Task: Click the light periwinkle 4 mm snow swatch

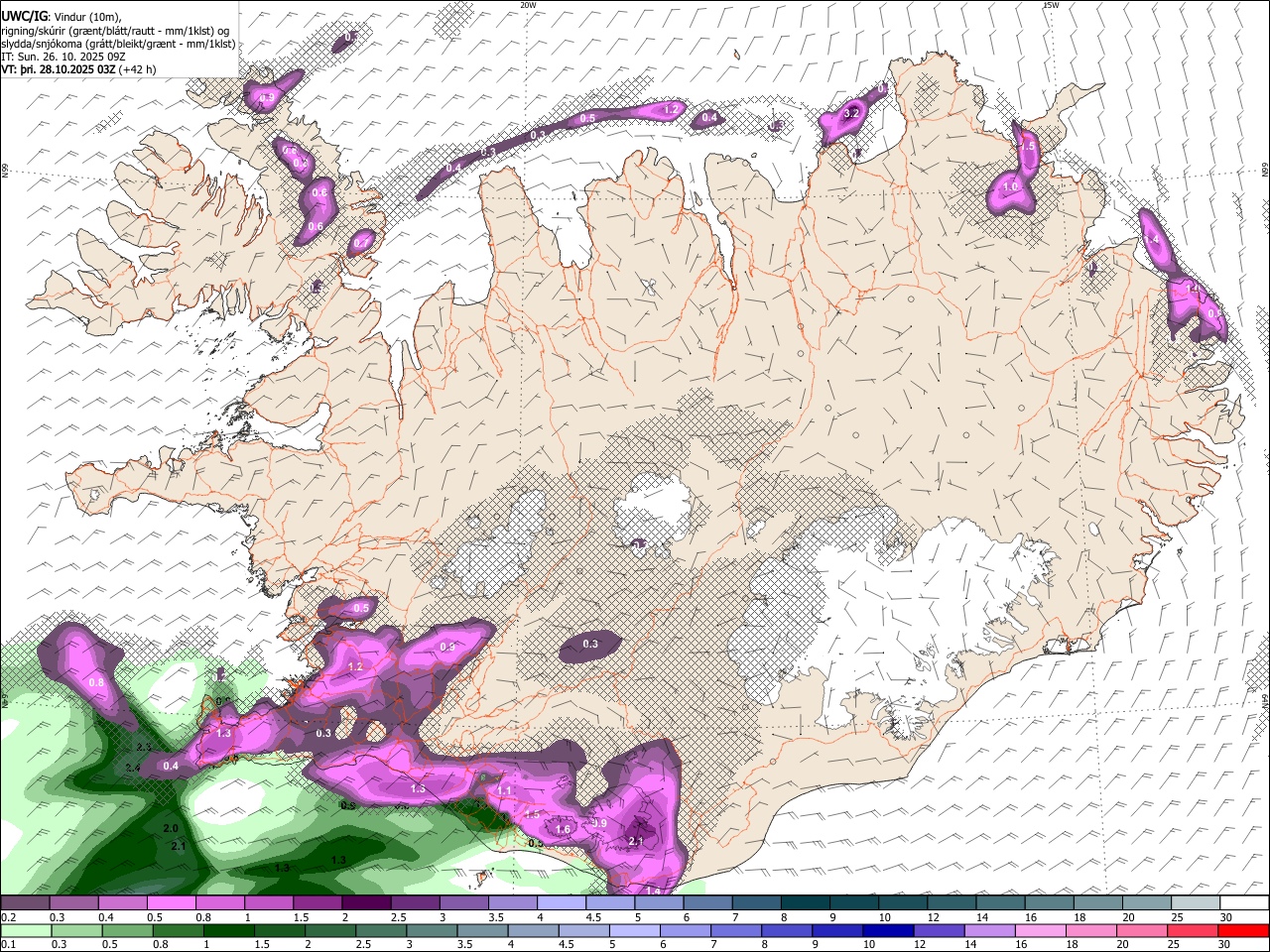Action: [562, 902]
